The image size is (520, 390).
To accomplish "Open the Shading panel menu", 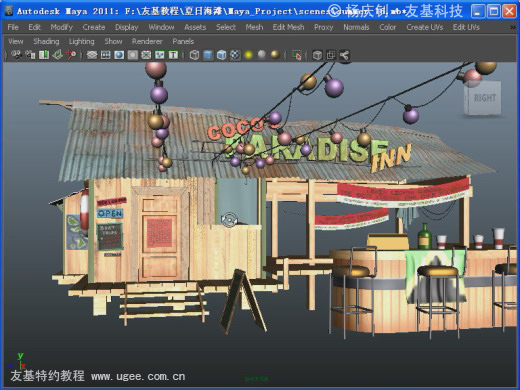I will pyautogui.click(x=46, y=41).
